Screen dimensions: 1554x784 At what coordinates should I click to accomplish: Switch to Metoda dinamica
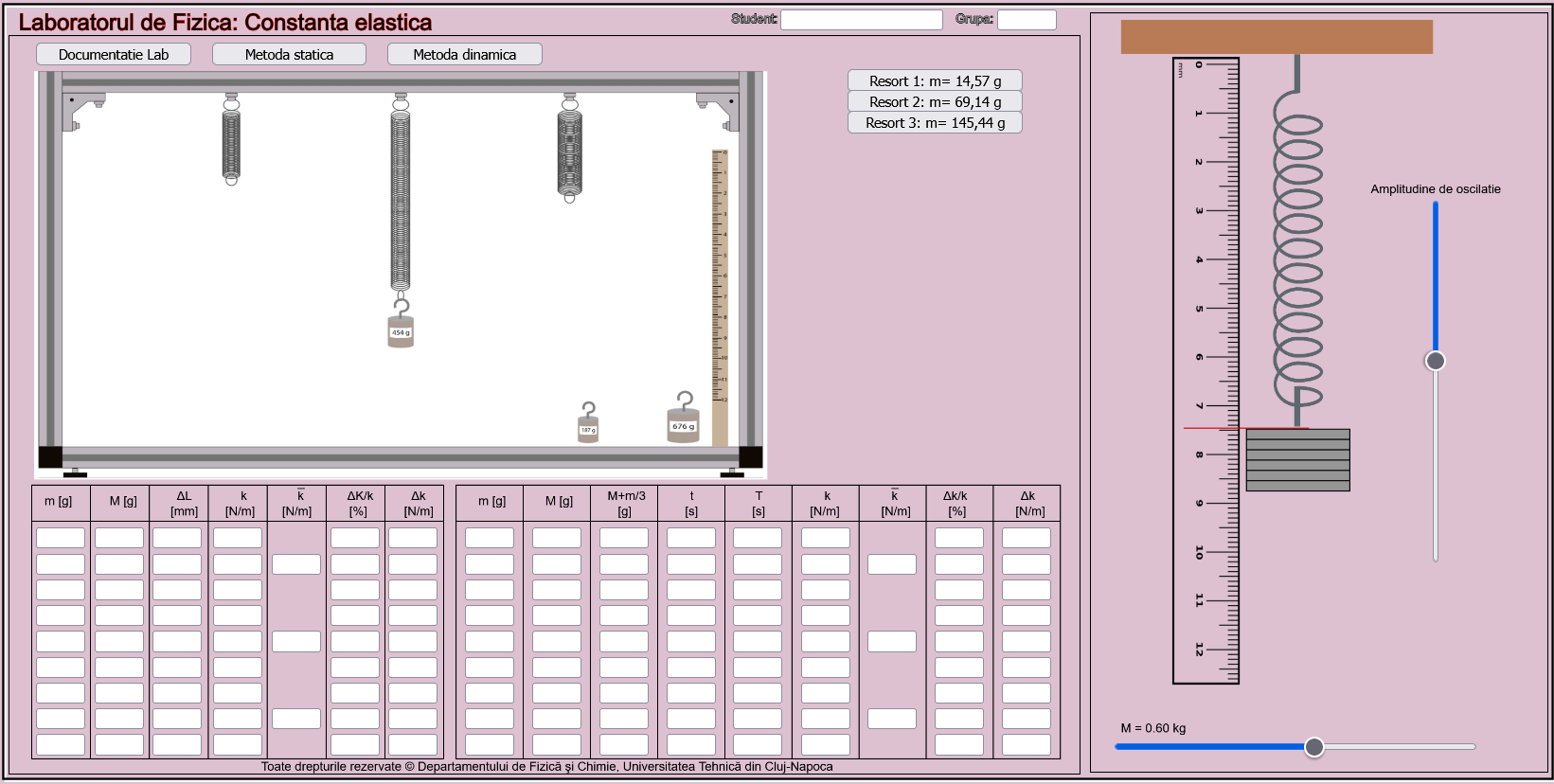[464, 55]
